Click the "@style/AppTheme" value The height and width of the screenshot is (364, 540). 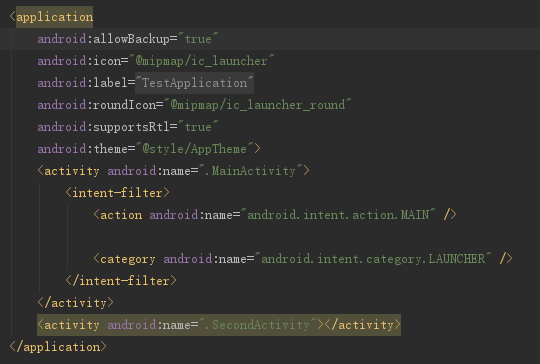click(195, 149)
